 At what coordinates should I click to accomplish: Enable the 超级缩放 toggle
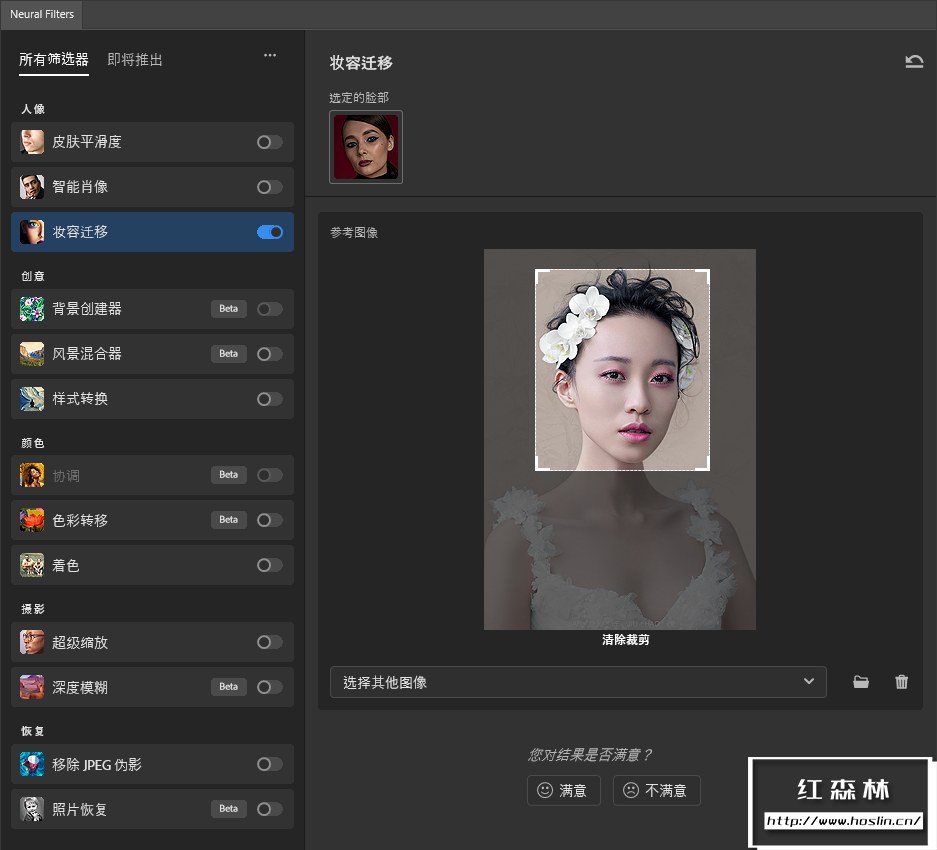pyautogui.click(x=270, y=642)
